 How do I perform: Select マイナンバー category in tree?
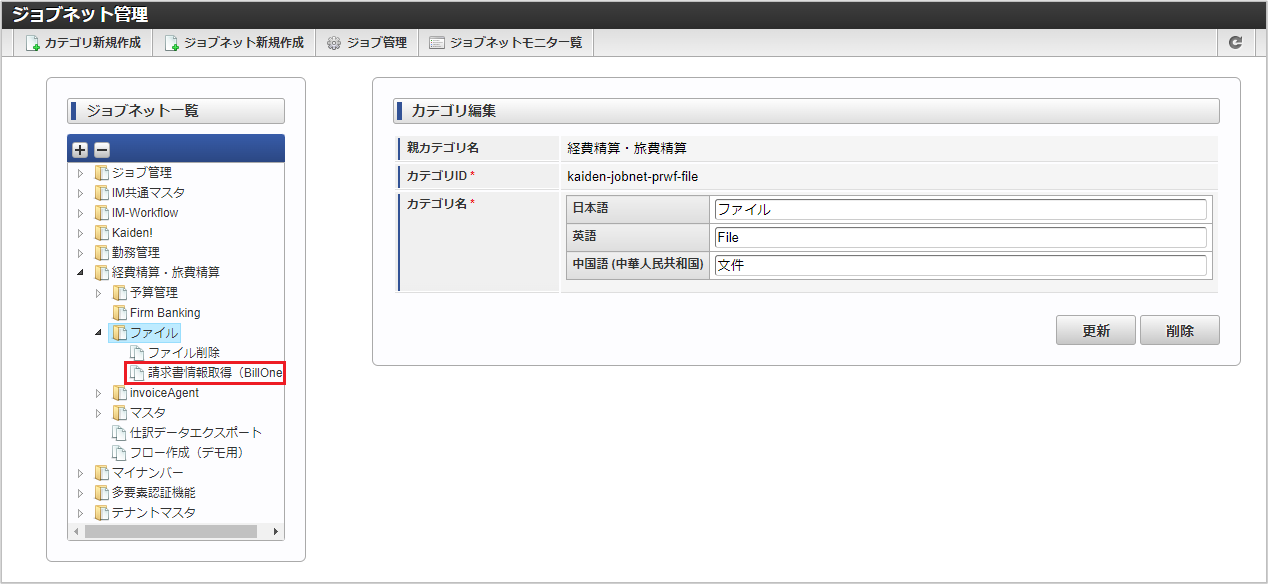click(x=148, y=473)
